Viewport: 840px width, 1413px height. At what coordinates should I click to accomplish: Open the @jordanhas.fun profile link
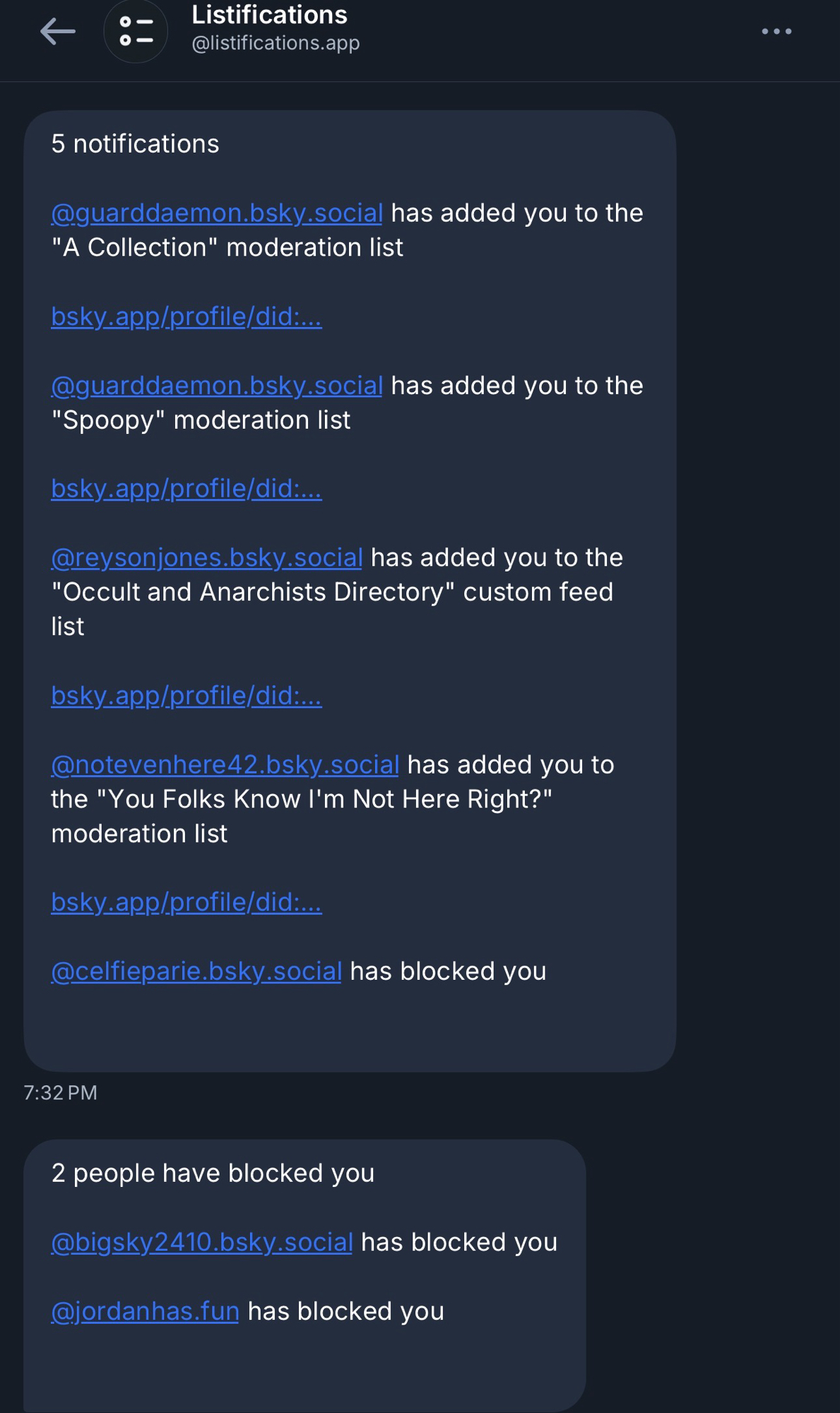click(x=146, y=1311)
